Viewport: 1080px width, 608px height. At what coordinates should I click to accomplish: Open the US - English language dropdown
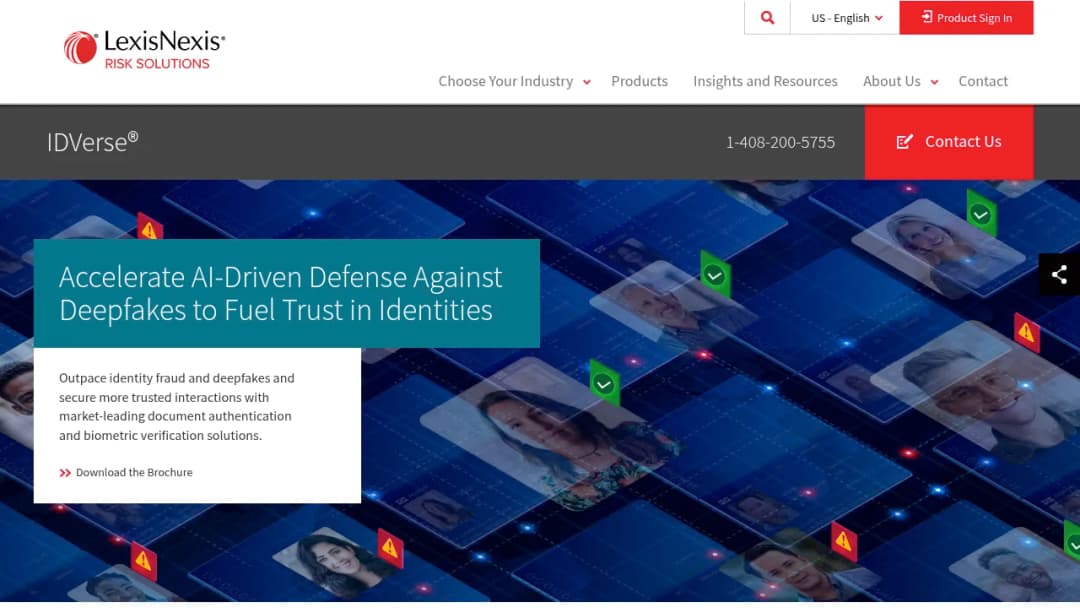click(x=845, y=18)
